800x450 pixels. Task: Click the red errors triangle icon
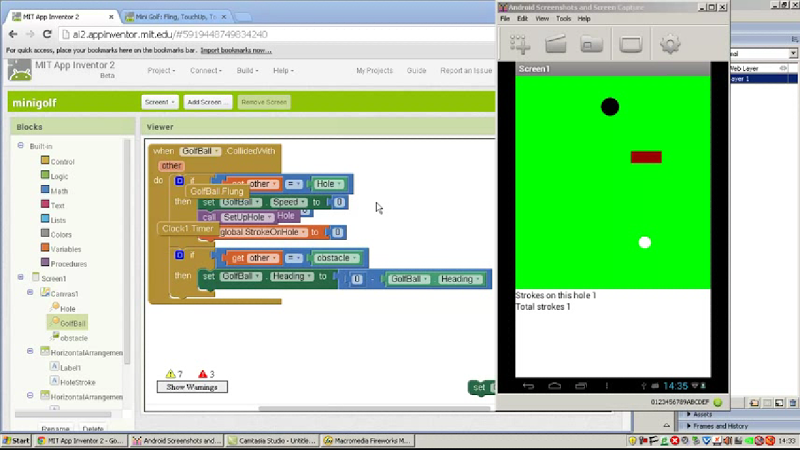point(203,374)
